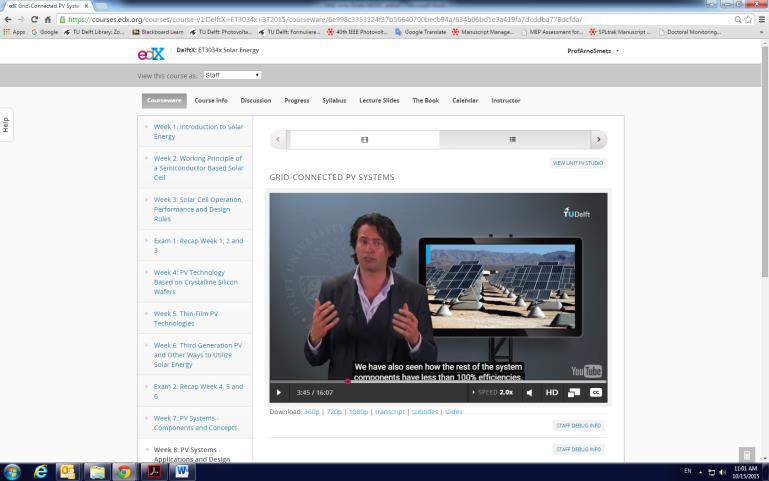Open the Lecture Slides tab
The image size is (769, 481).
[x=379, y=100]
